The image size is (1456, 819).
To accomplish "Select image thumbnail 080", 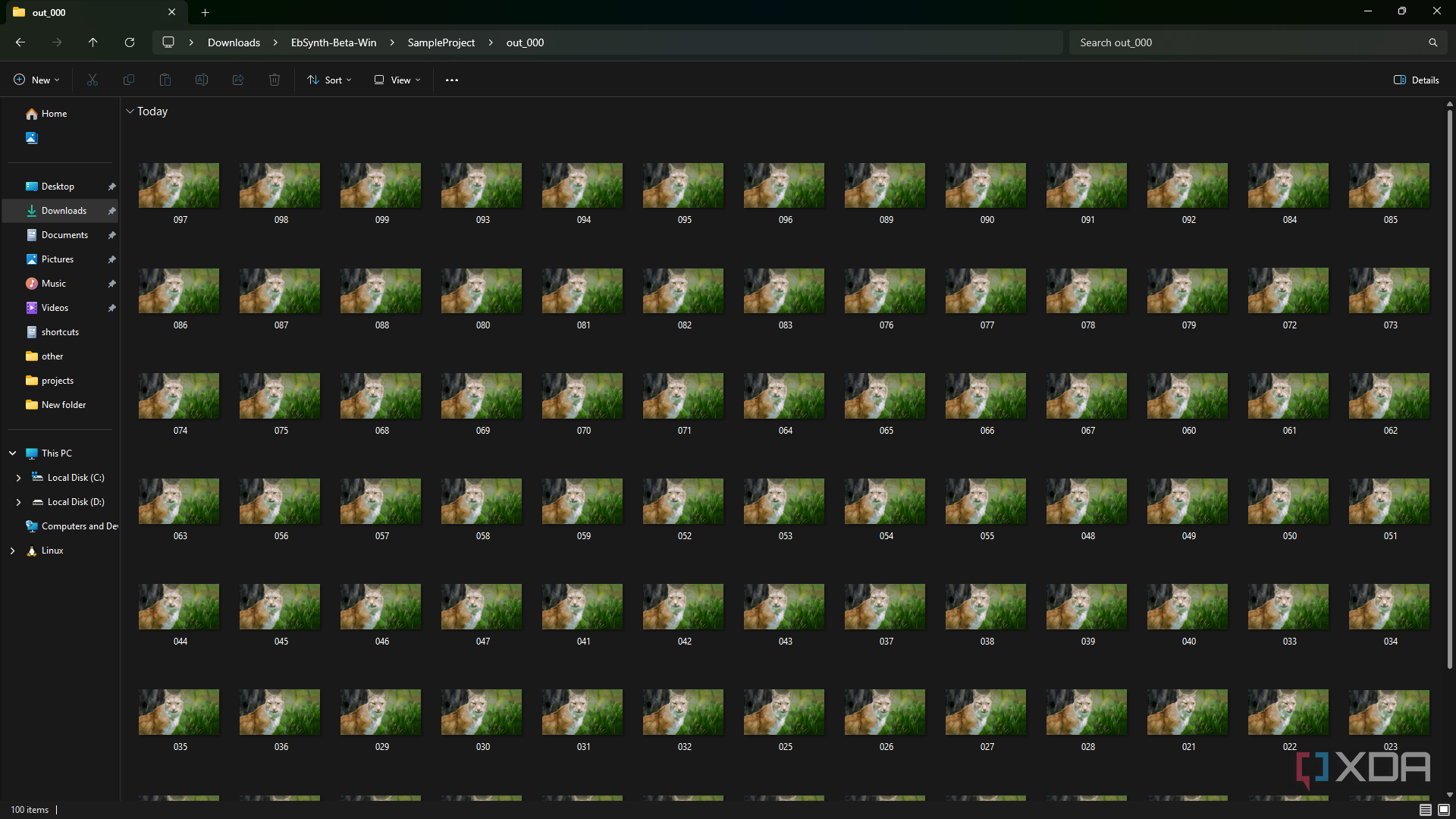I will click(482, 290).
